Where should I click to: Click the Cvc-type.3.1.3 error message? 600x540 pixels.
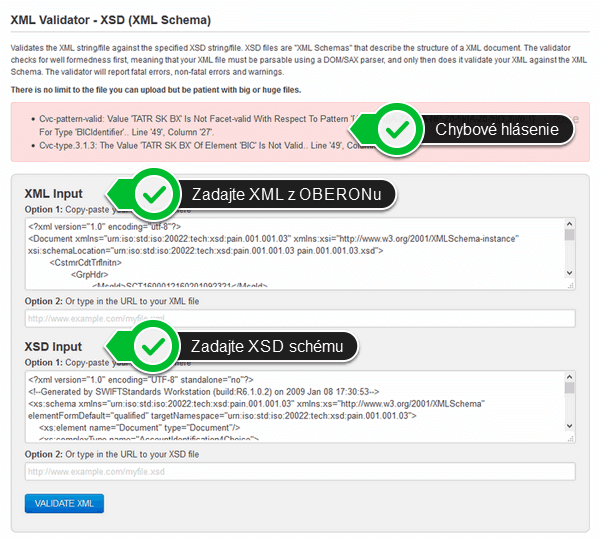point(190,145)
